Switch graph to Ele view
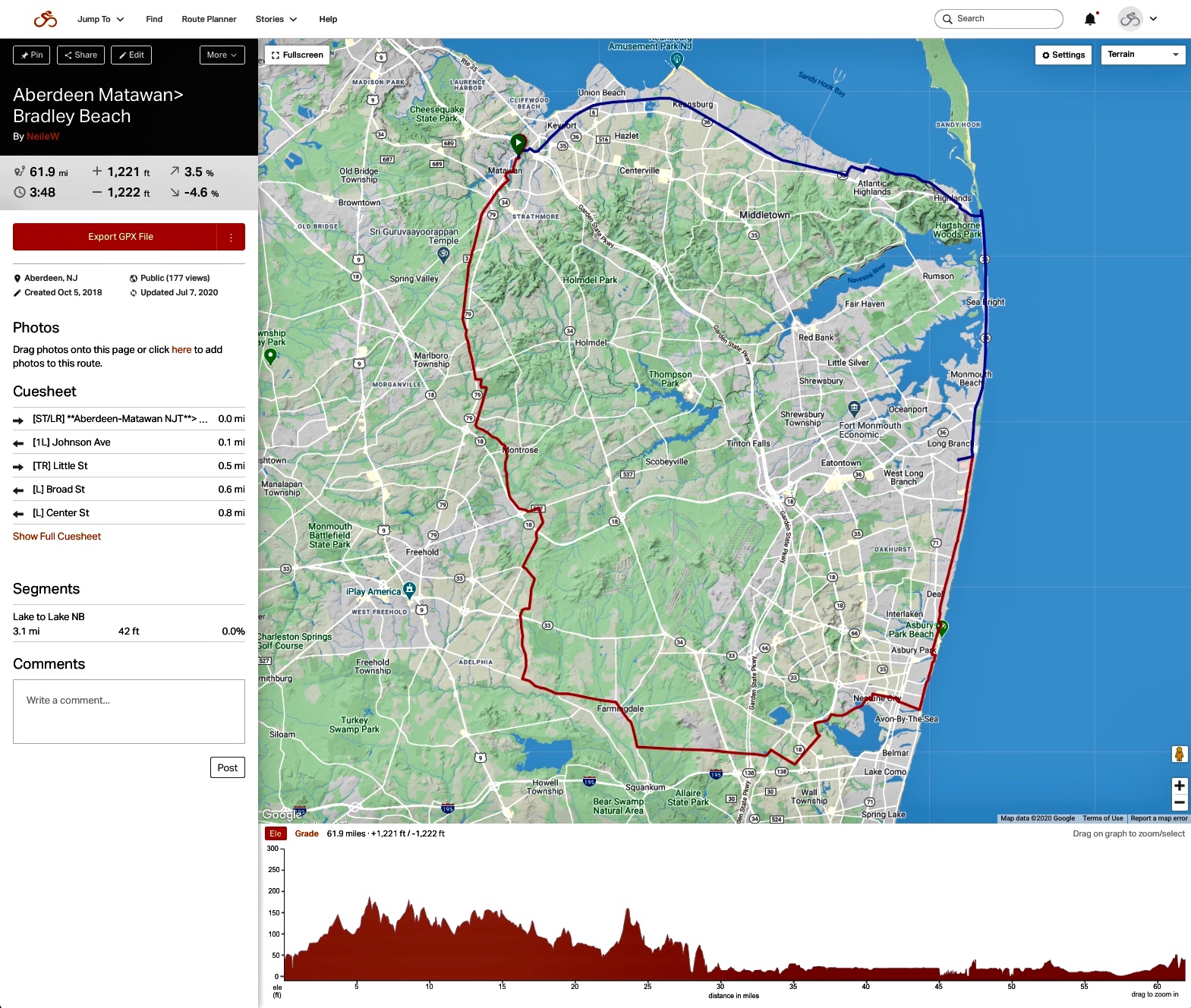This screenshot has width=1191, height=1008. (276, 833)
